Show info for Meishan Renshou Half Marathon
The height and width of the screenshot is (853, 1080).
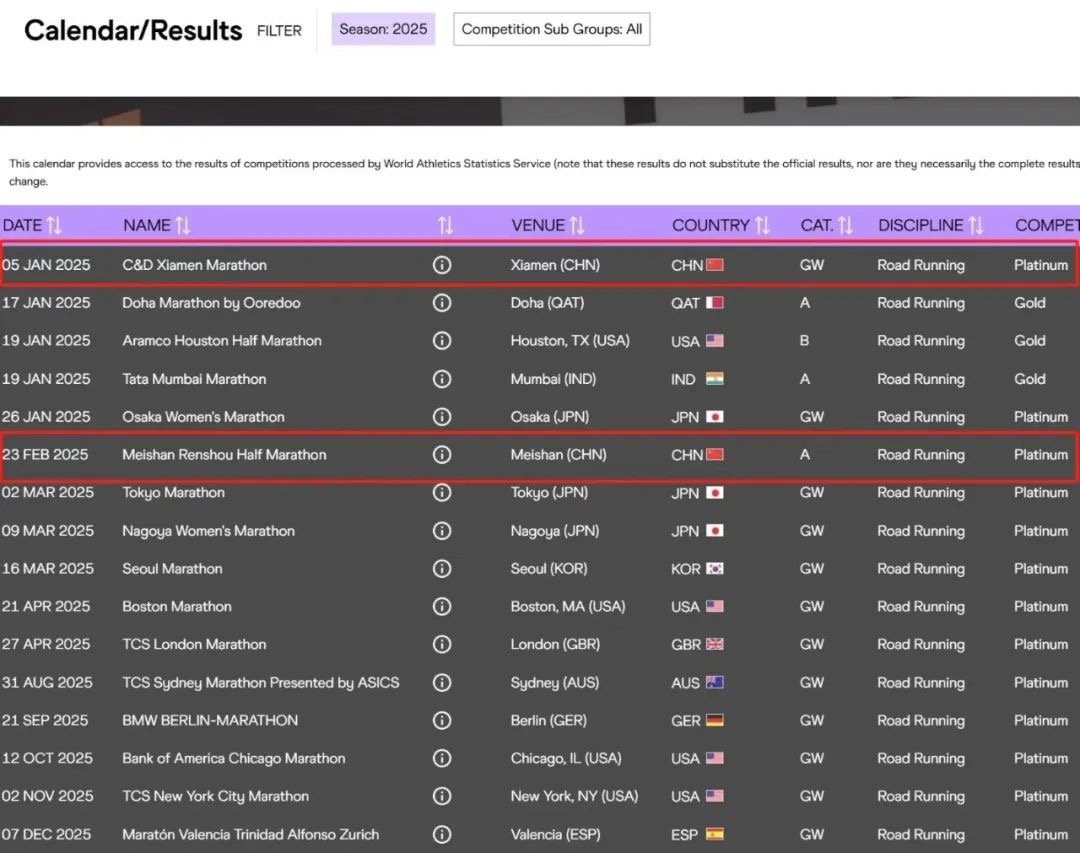coord(441,455)
